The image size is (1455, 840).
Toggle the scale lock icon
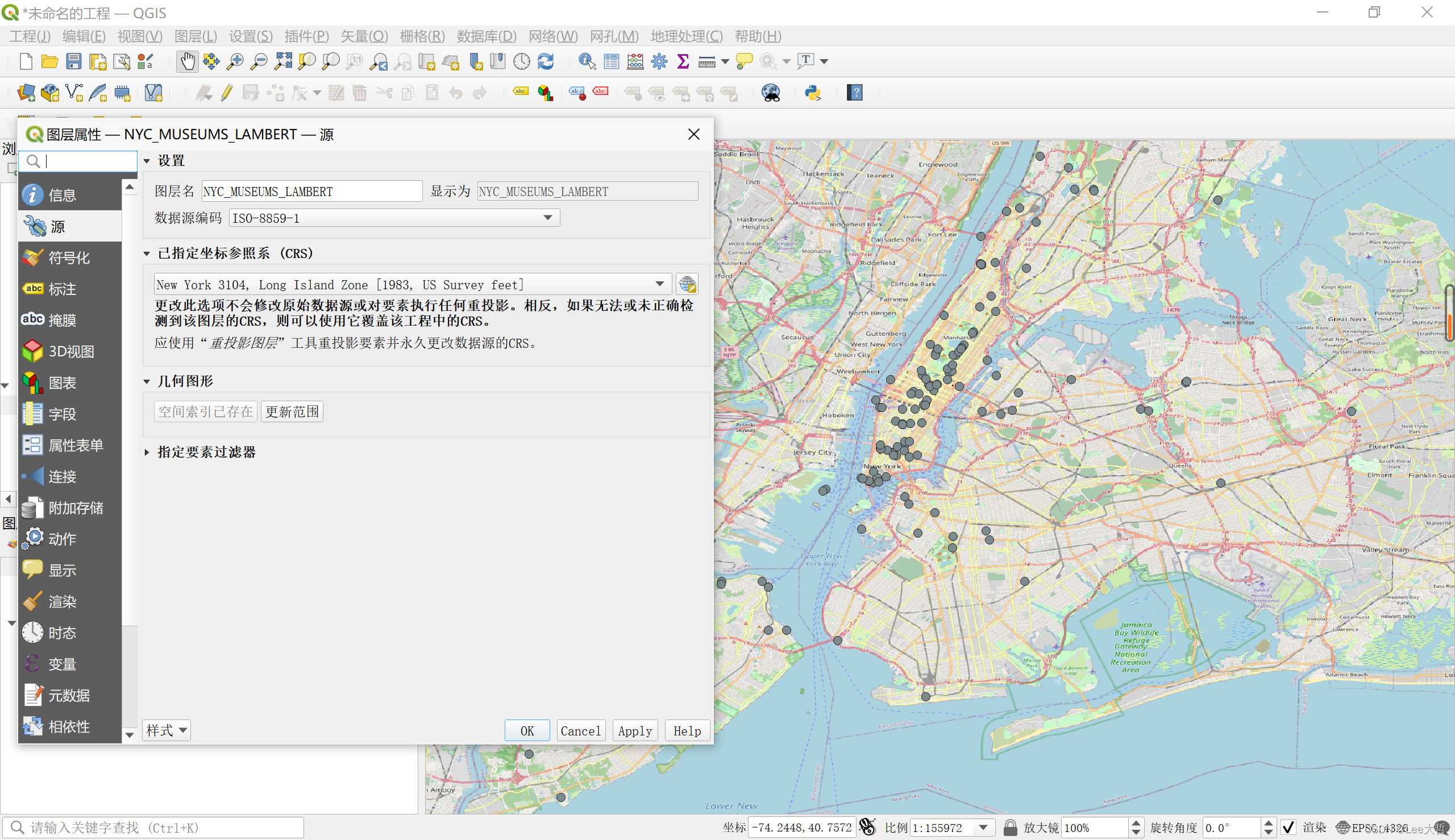[1010, 827]
